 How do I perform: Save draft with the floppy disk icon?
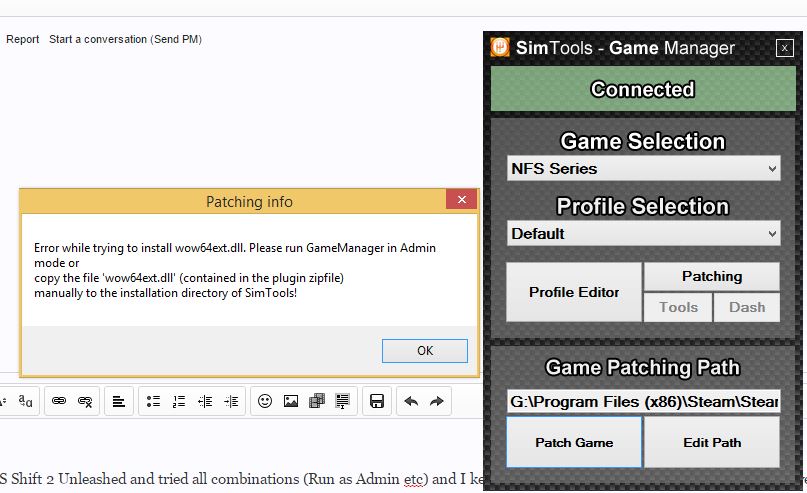point(377,401)
